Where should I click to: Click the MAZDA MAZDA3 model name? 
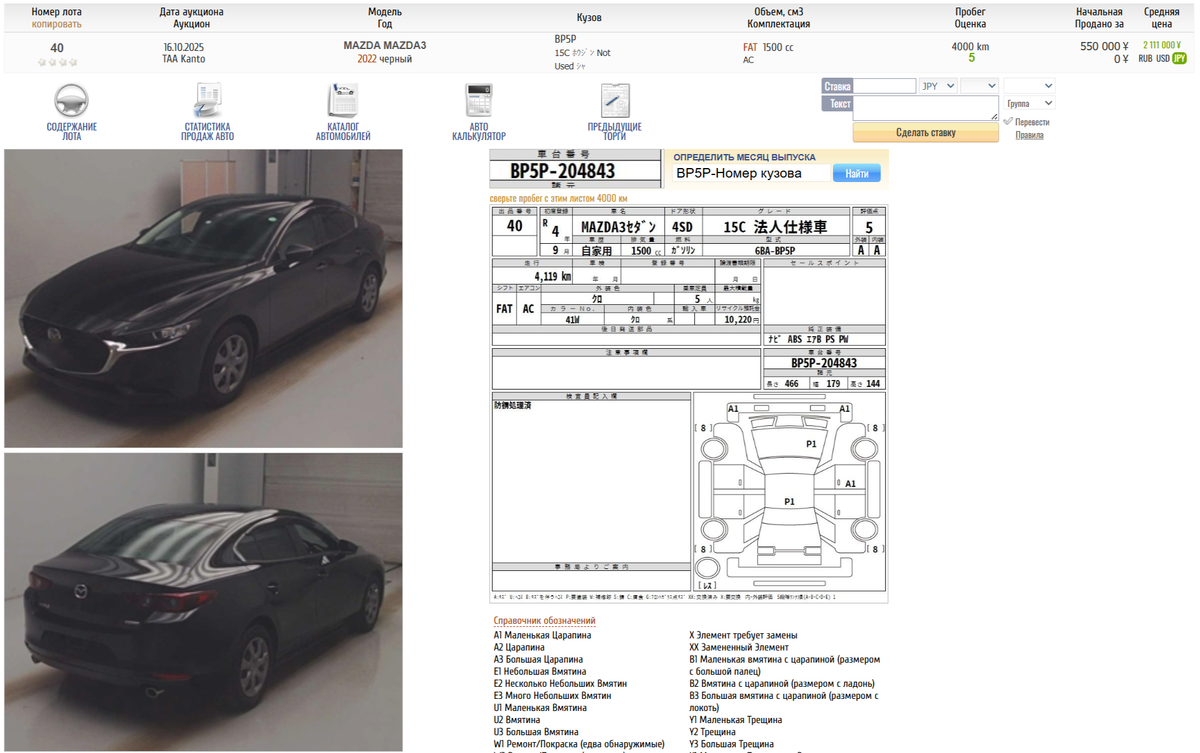[x=385, y=46]
